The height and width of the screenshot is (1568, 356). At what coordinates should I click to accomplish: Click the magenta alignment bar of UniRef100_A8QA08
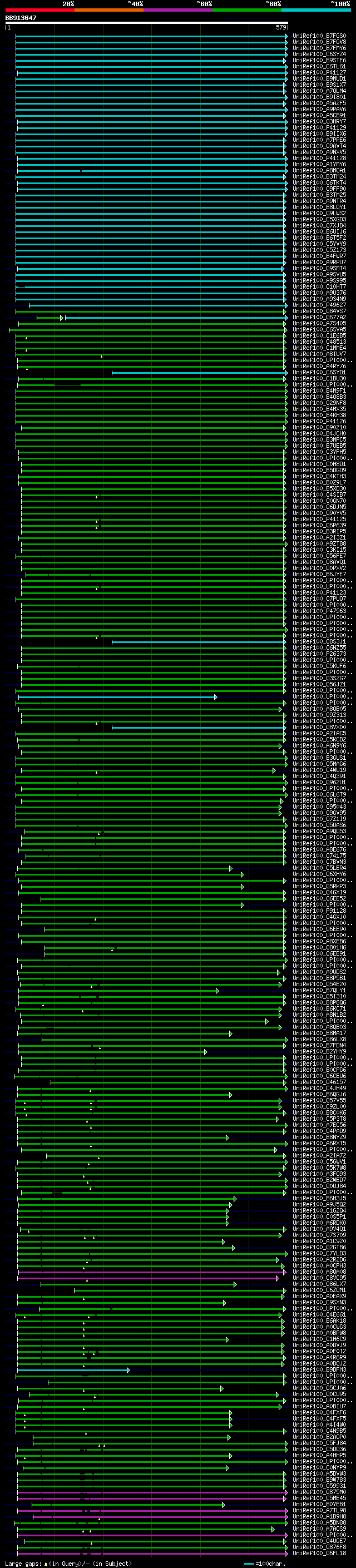[151, 1272]
